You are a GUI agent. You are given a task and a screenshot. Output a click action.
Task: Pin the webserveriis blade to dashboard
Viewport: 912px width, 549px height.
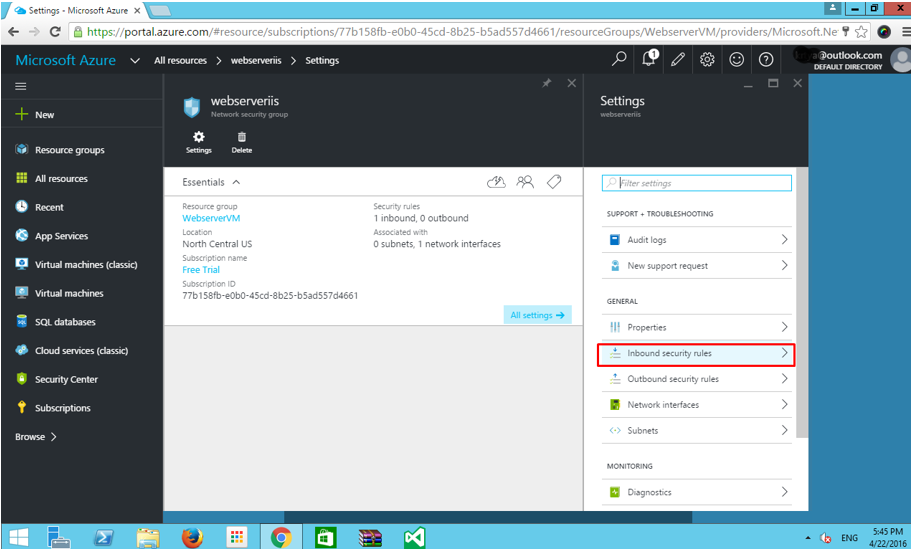coord(547,83)
